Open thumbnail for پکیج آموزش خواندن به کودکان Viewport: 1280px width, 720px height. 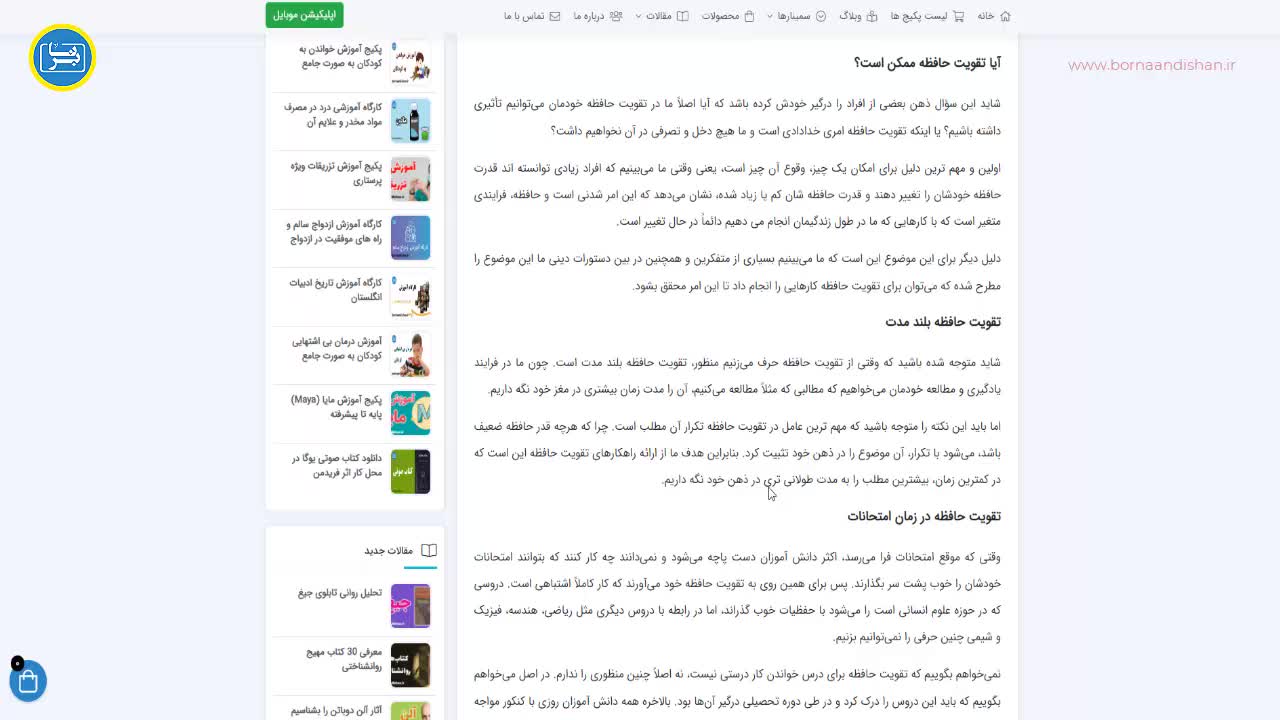411,62
